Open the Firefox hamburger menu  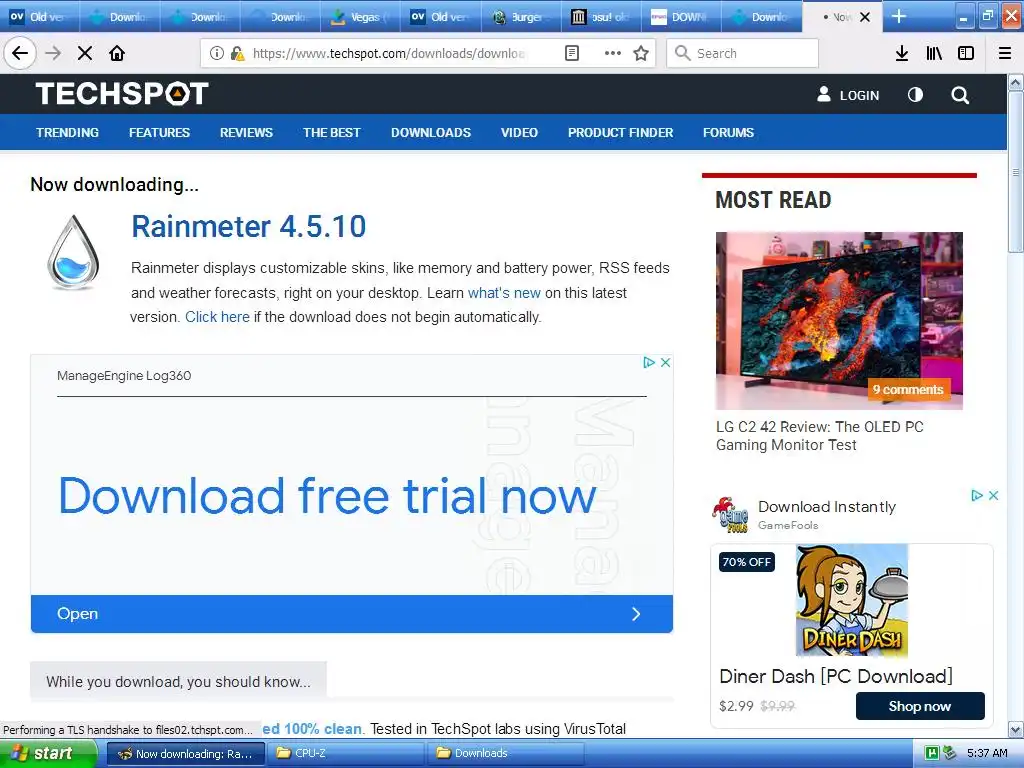point(1005,53)
